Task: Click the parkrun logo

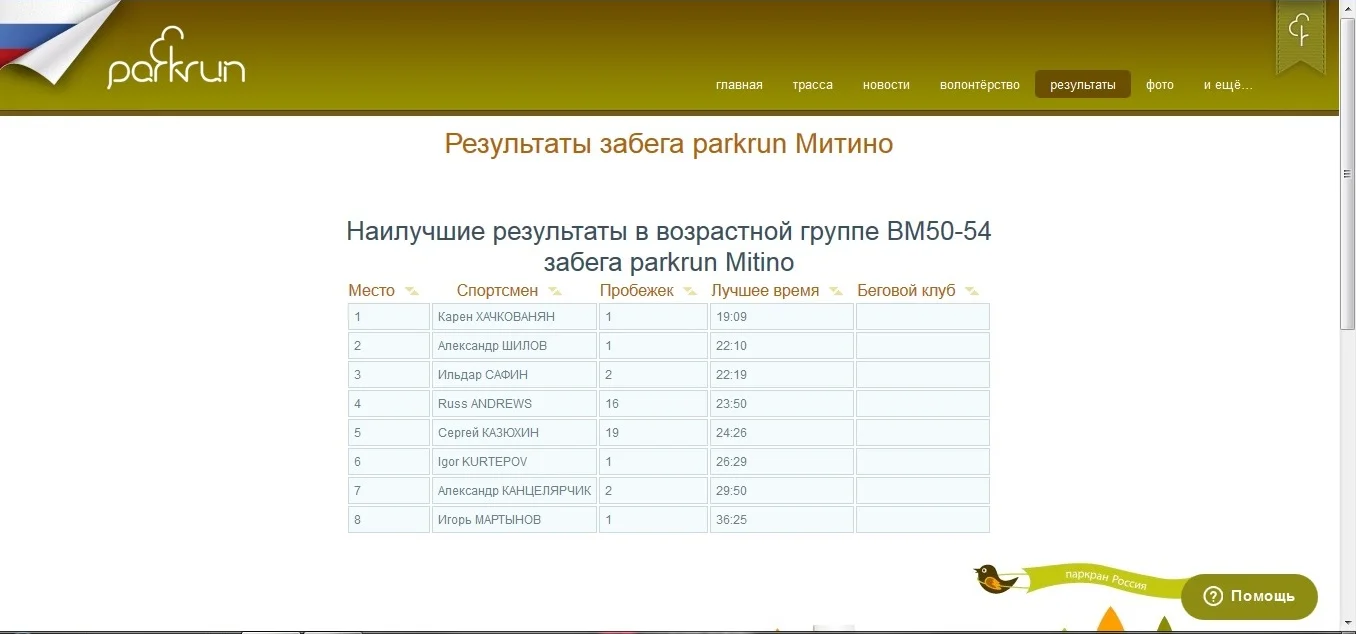Action: [x=176, y=58]
